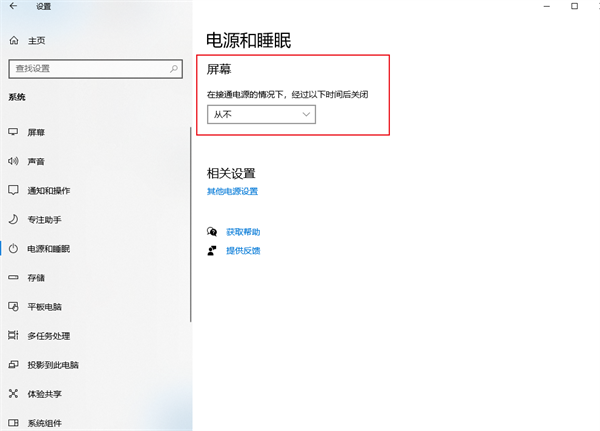Open the 从不 screen timeout dropdown
The height and width of the screenshot is (431, 600).
click(261, 114)
